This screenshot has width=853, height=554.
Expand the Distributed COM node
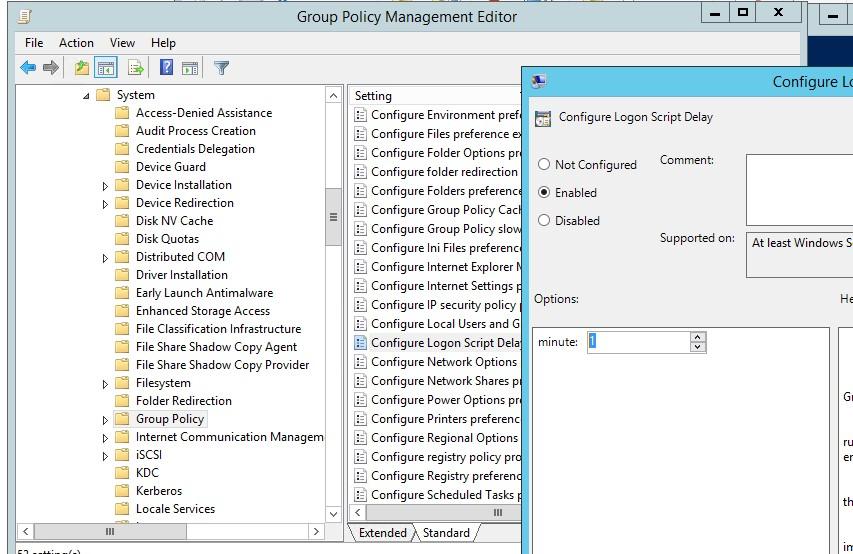tap(106, 258)
